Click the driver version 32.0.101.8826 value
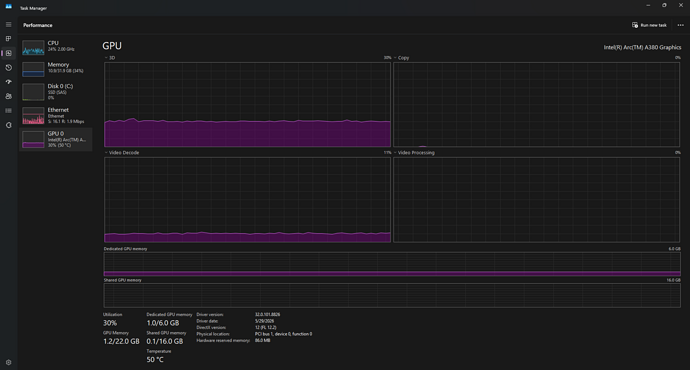 (268, 315)
